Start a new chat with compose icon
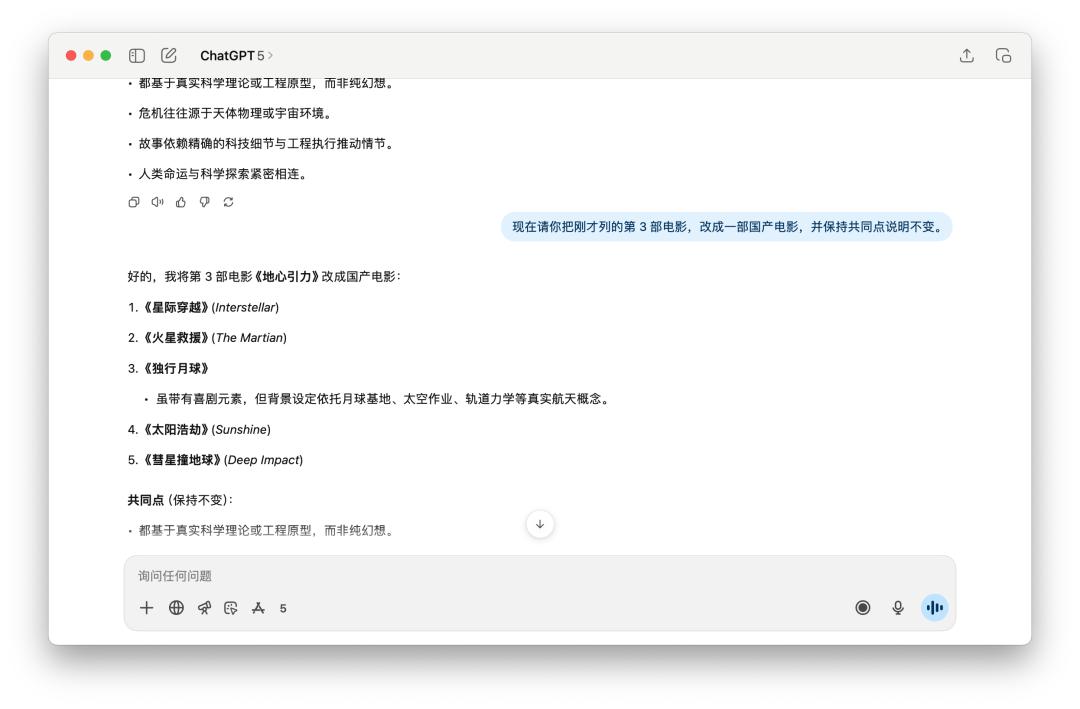Screen dimensions: 1080x709 [168, 55]
